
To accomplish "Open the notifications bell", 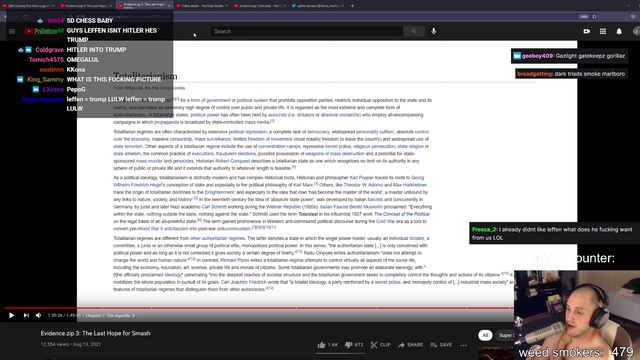I will tap(619, 31).
